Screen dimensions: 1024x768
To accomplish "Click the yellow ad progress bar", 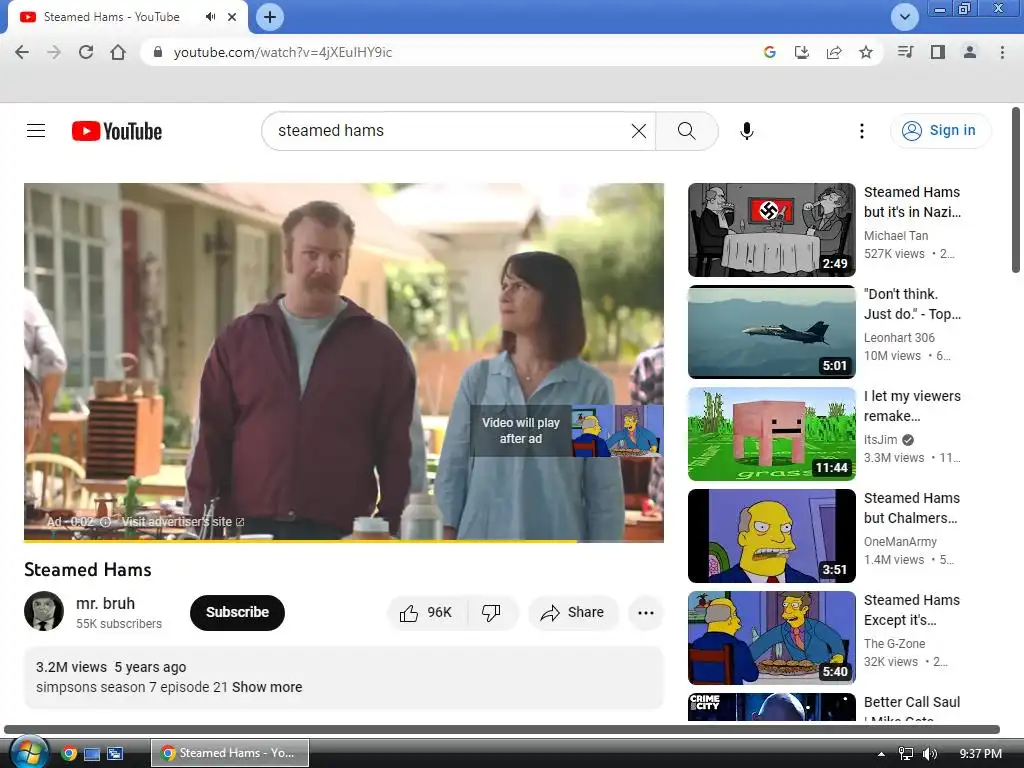I will click(x=344, y=540).
